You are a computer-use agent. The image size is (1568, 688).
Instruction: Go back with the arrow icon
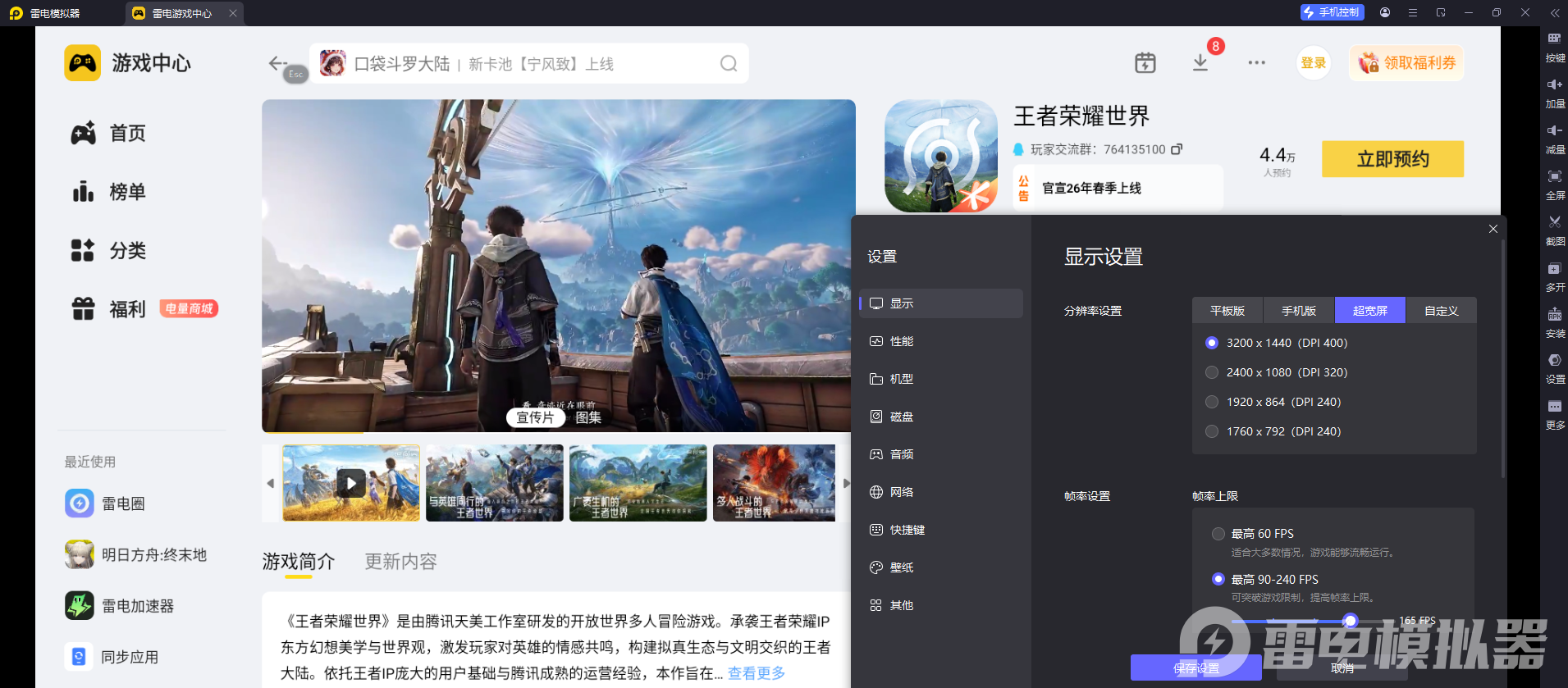[277, 62]
